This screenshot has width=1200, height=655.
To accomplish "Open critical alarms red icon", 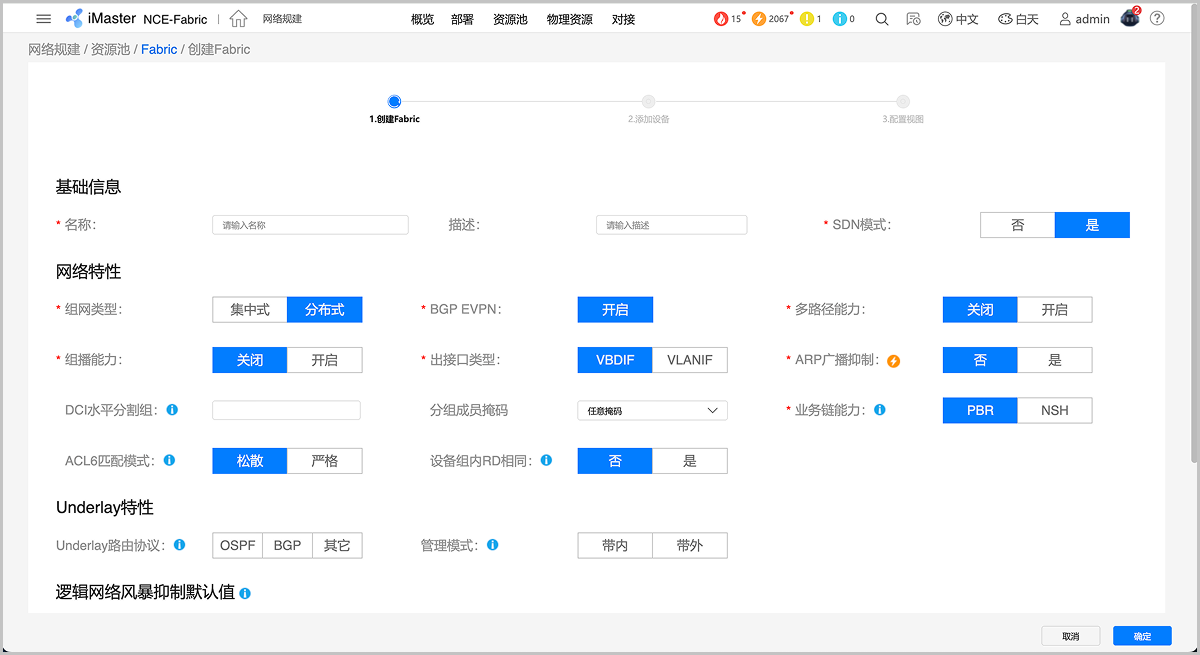I will [722, 19].
